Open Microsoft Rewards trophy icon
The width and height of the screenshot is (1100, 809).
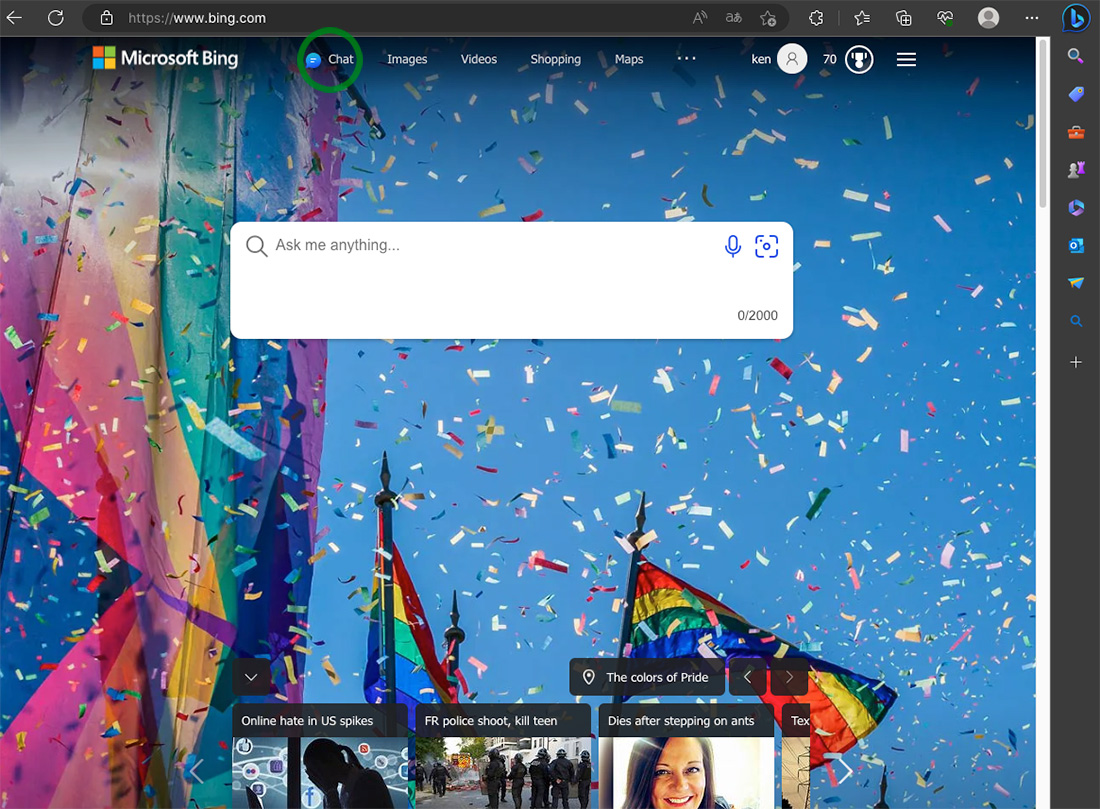858,60
